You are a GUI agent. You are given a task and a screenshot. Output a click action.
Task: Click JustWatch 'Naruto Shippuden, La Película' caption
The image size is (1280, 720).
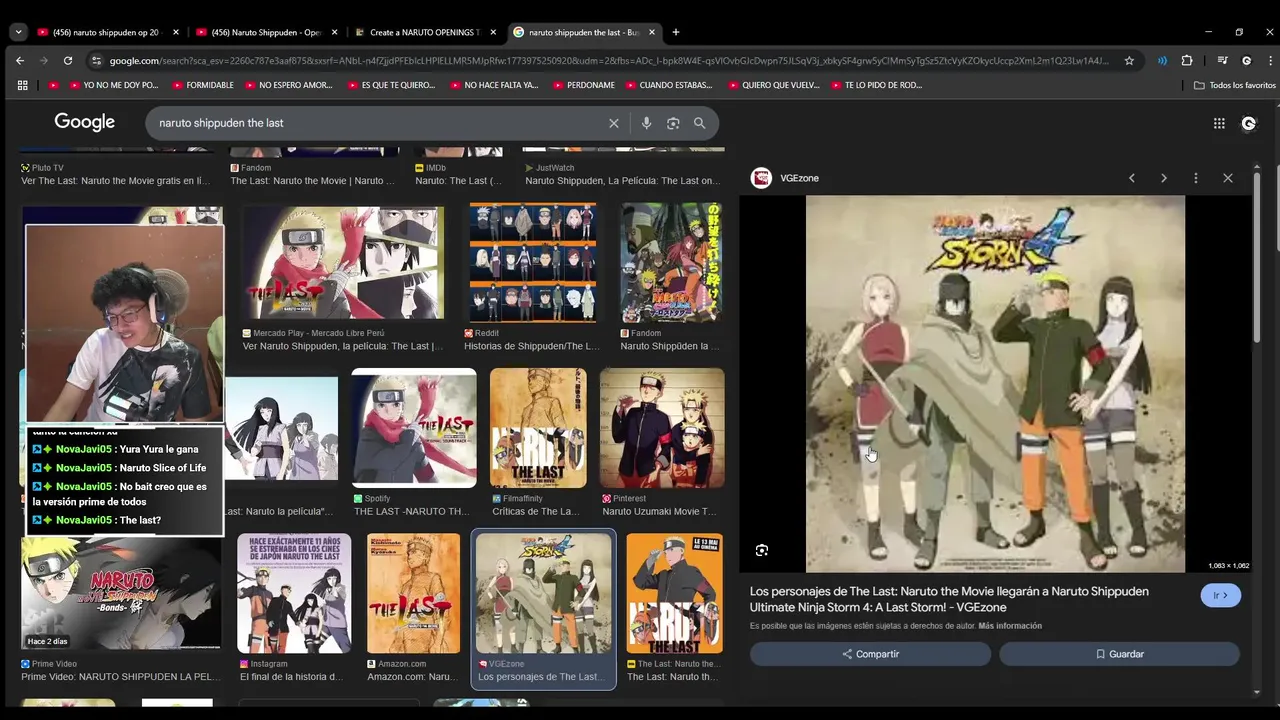[x=623, y=181]
